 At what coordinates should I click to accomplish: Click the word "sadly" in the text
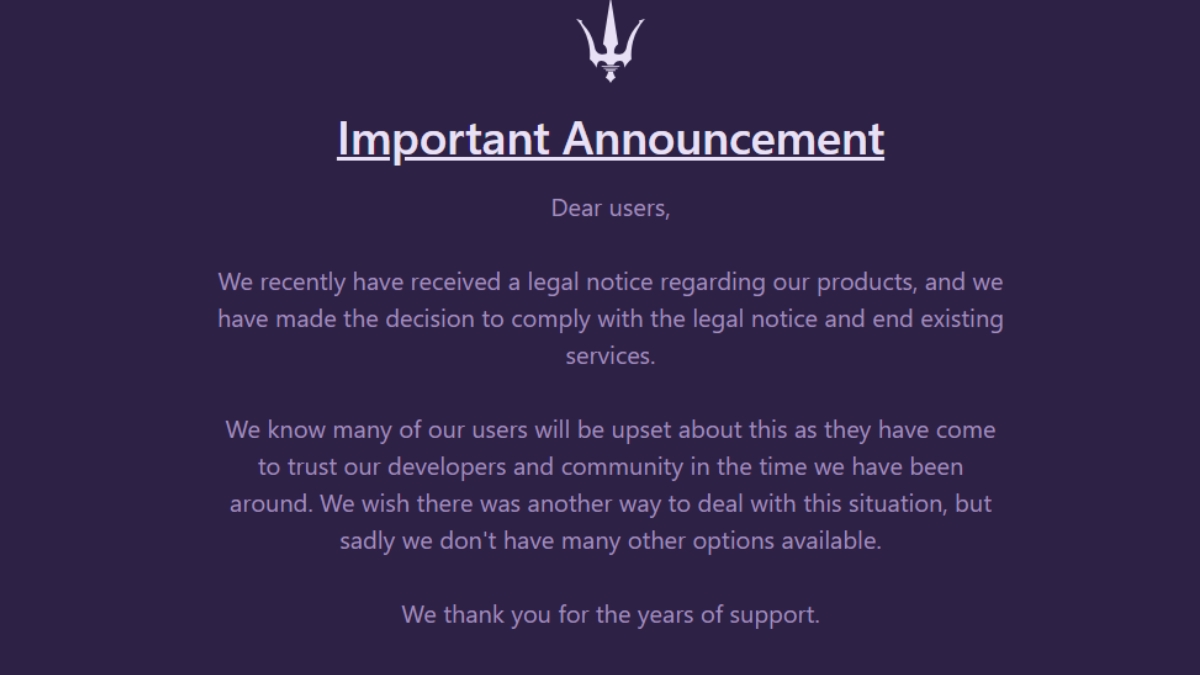pos(367,541)
